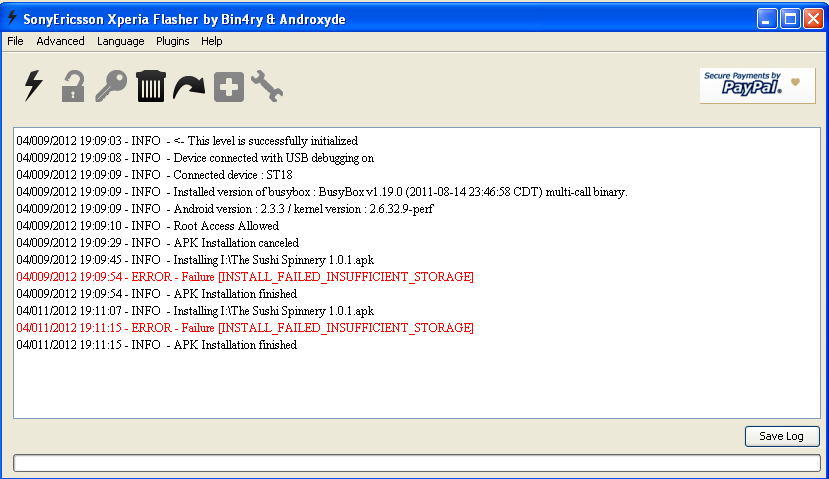Click the plus APK install icon
The width and height of the screenshot is (829, 479).
[x=229, y=87]
